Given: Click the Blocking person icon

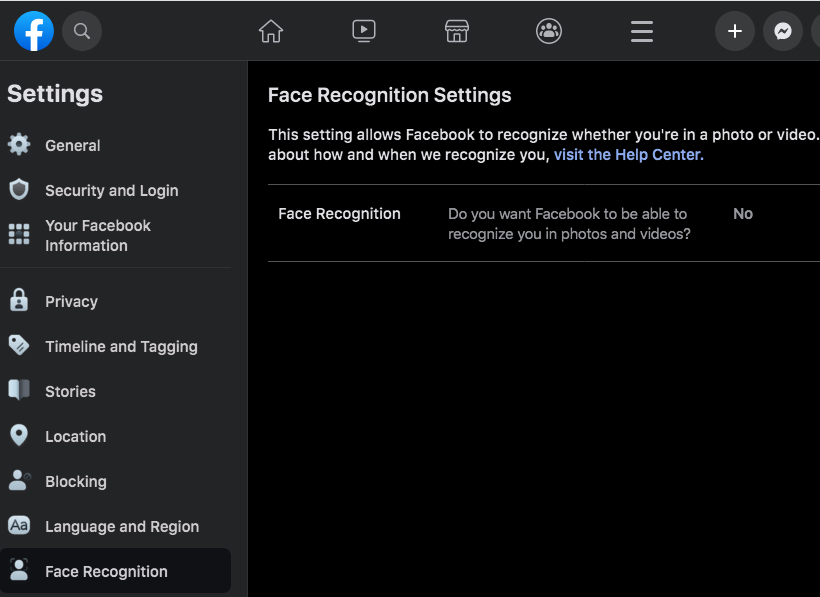Looking at the screenshot, I should (19, 480).
